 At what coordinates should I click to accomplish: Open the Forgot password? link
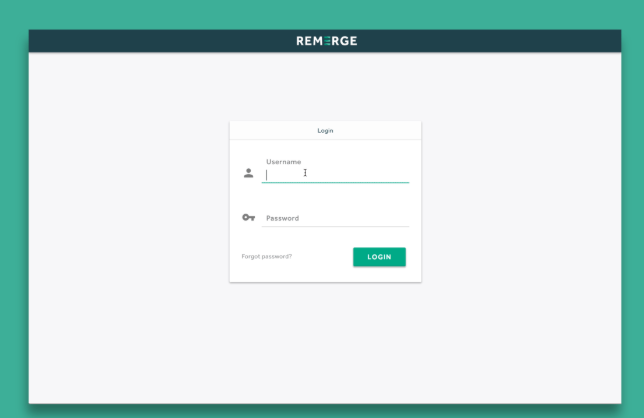[267, 257]
